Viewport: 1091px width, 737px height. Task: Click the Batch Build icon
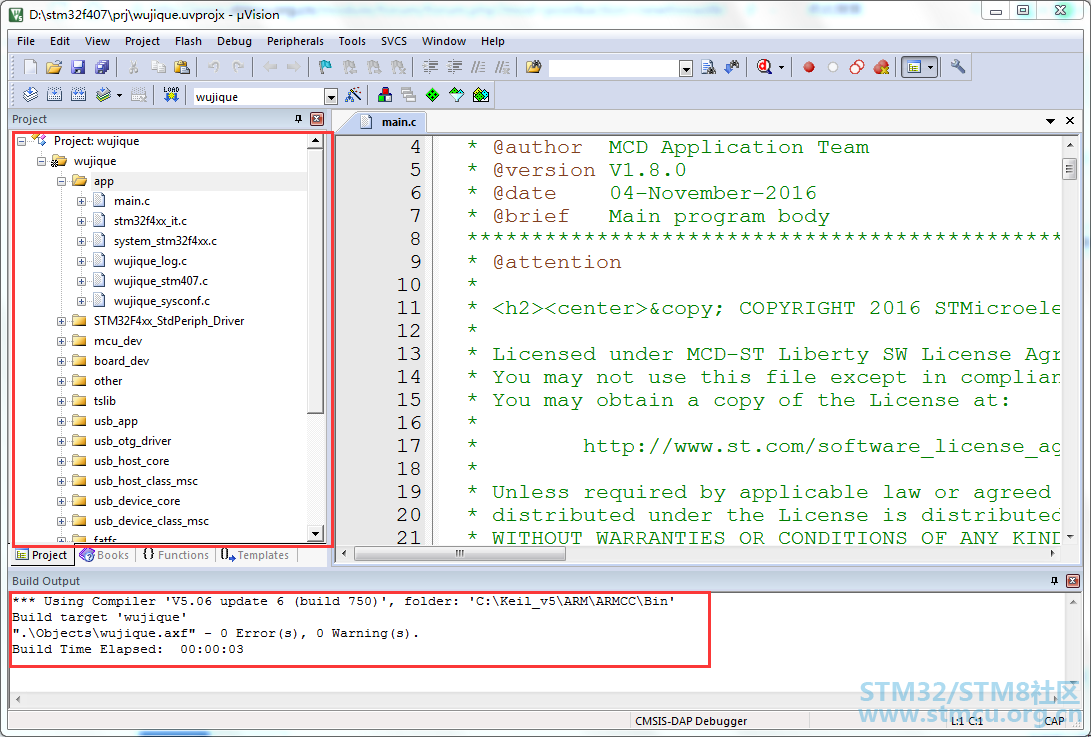click(x=103, y=95)
